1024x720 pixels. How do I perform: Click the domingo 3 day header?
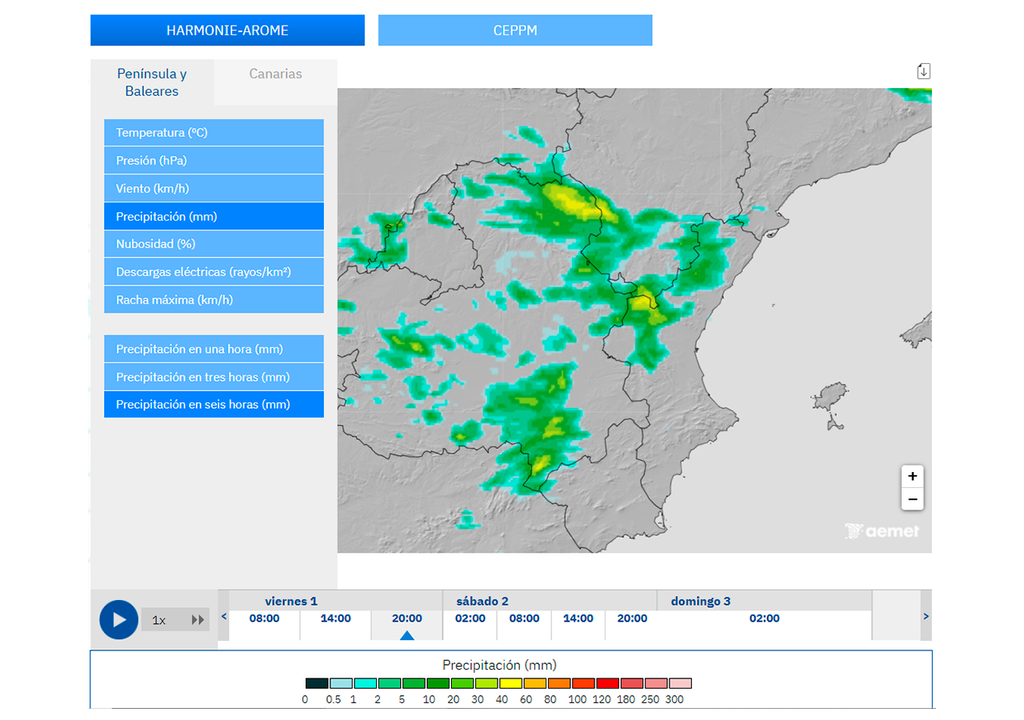coord(701,601)
